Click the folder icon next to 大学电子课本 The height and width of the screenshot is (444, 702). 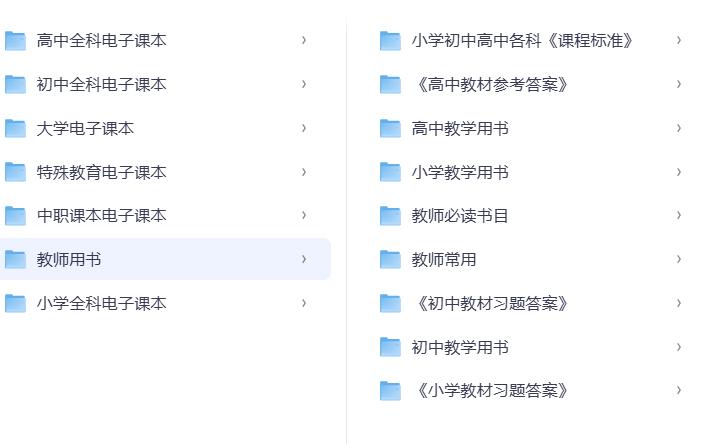coord(15,128)
